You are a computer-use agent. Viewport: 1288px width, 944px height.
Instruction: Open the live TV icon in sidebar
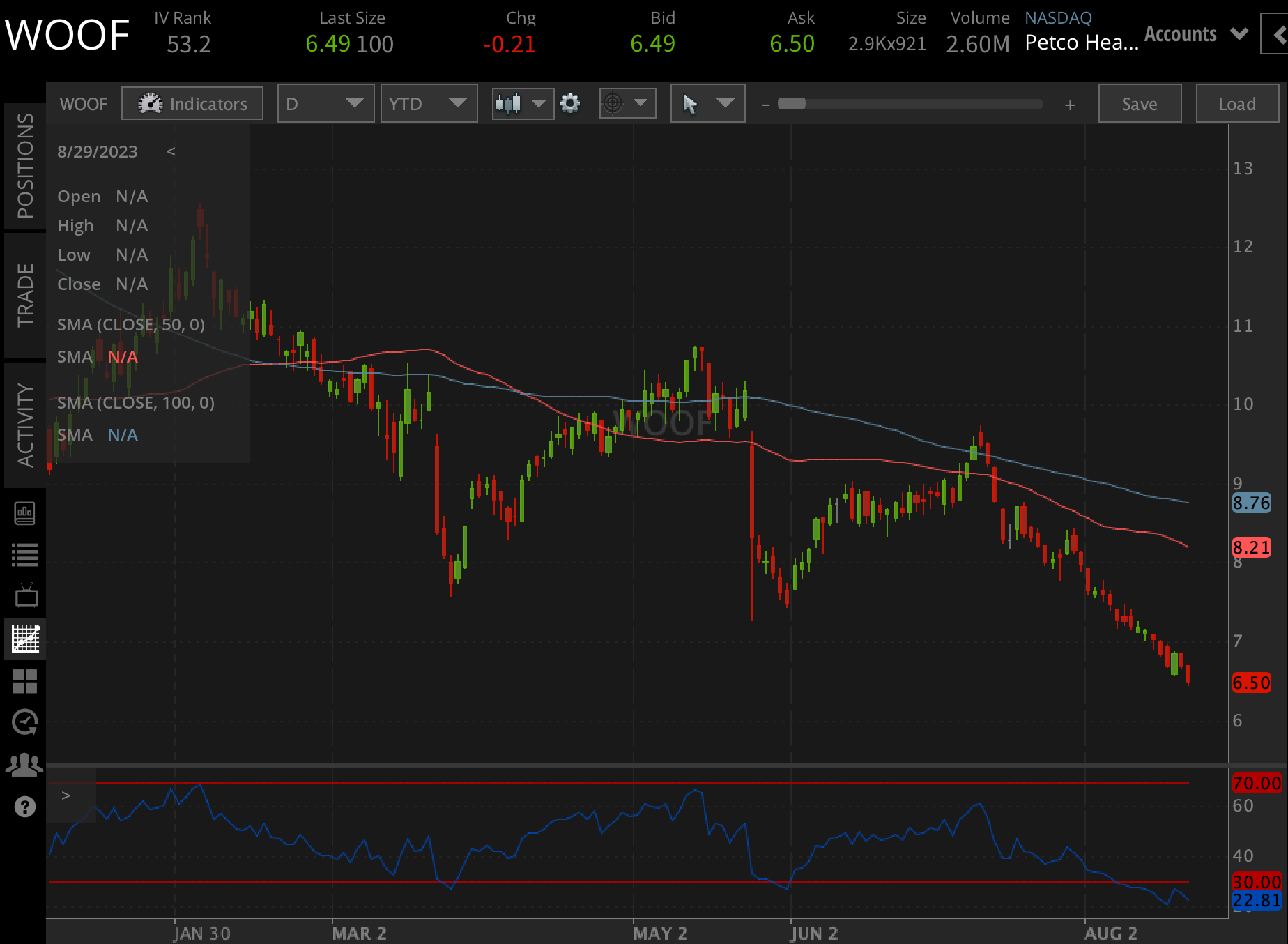point(25,596)
